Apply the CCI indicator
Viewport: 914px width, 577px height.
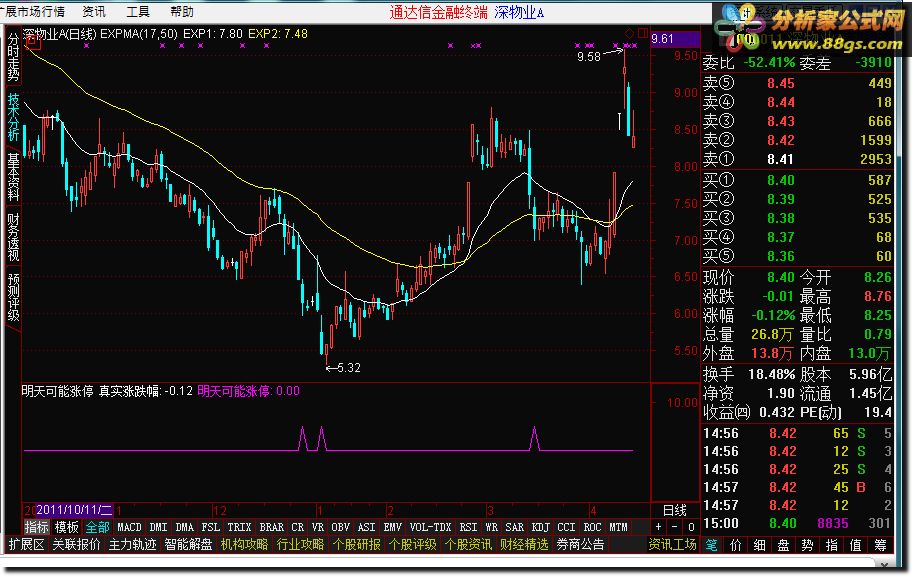pyautogui.click(x=566, y=527)
